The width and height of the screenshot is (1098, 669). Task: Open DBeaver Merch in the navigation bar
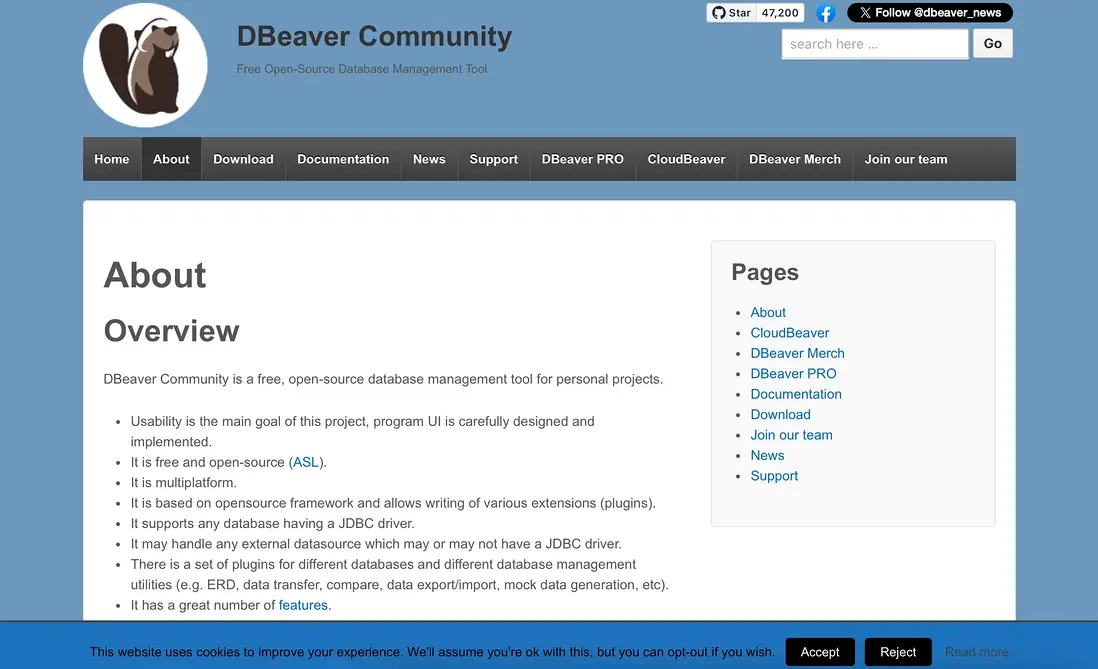coord(795,159)
